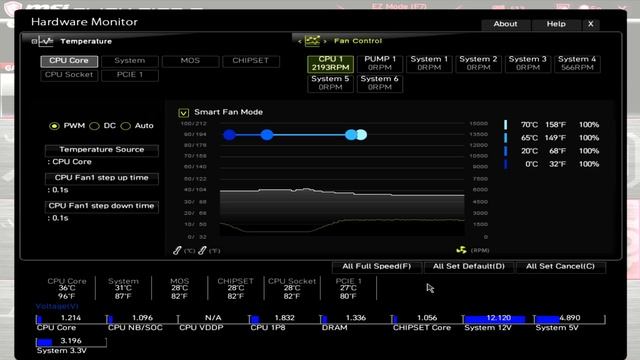Click All Set Cancel(C) button
This screenshot has height=360, width=640.
[560, 267]
